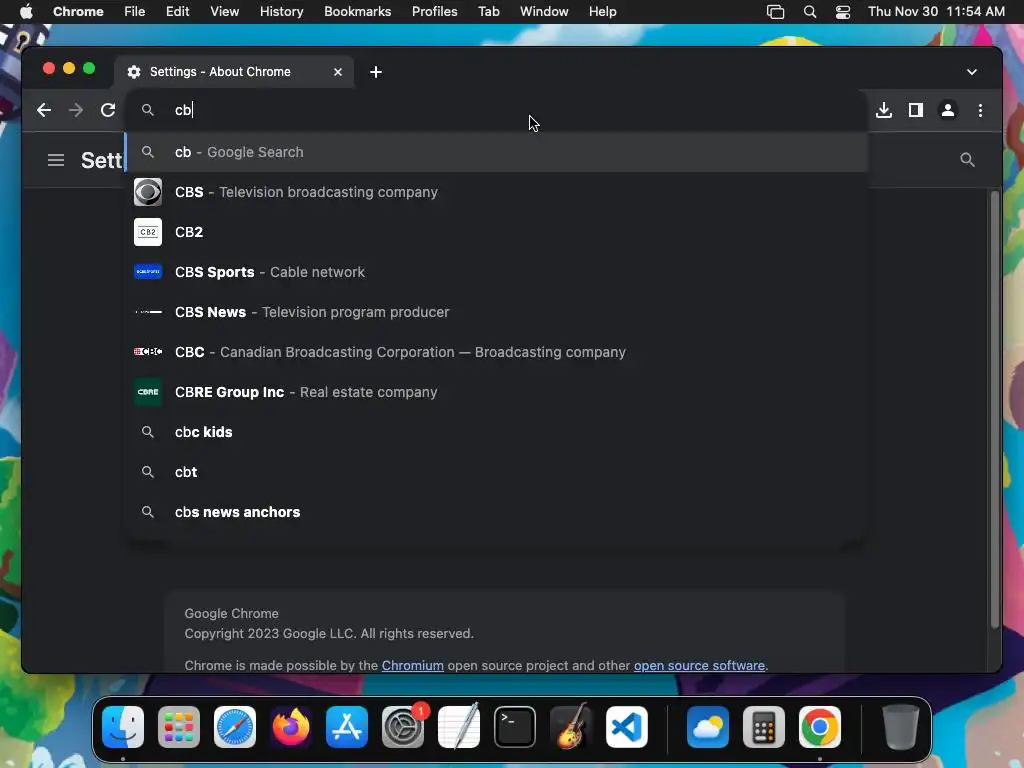Select the cbt search suggestion
Image resolution: width=1024 pixels, height=768 pixels.
click(496, 472)
